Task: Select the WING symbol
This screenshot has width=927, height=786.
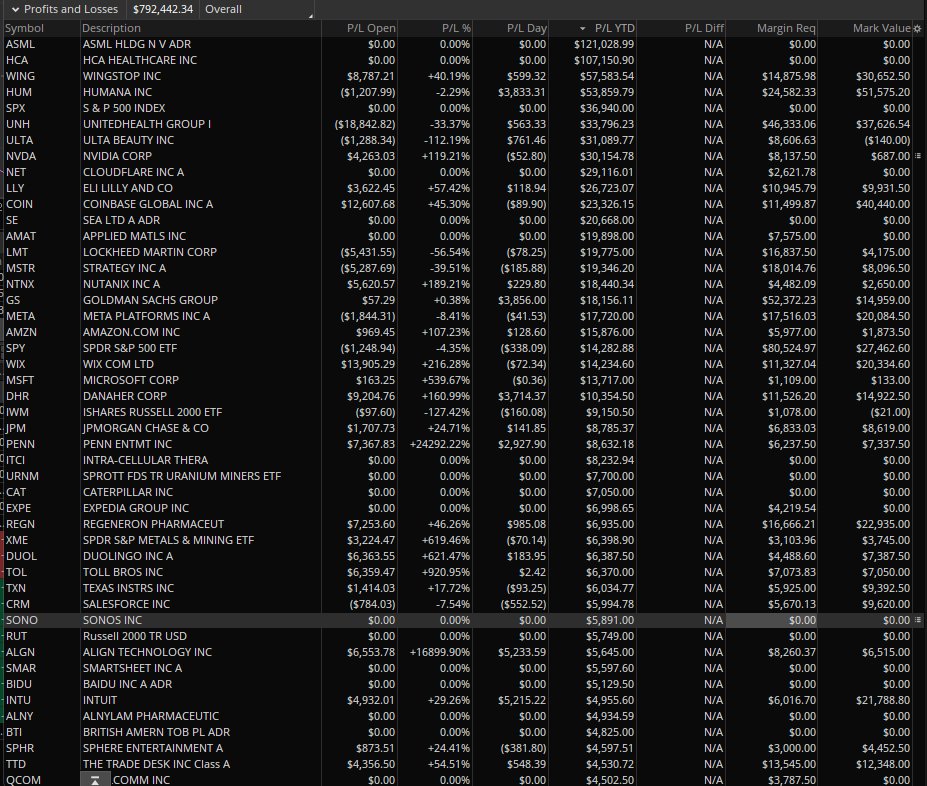Action: [20, 76]
